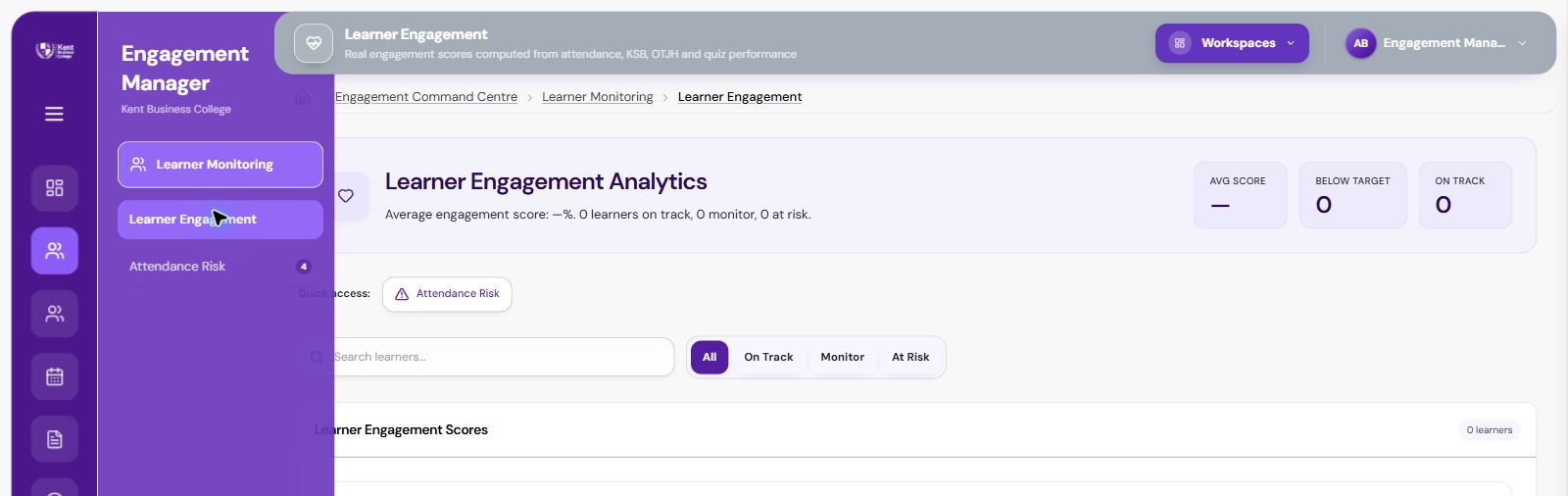Open the Learner Engagement menu item

pos(220,220)
